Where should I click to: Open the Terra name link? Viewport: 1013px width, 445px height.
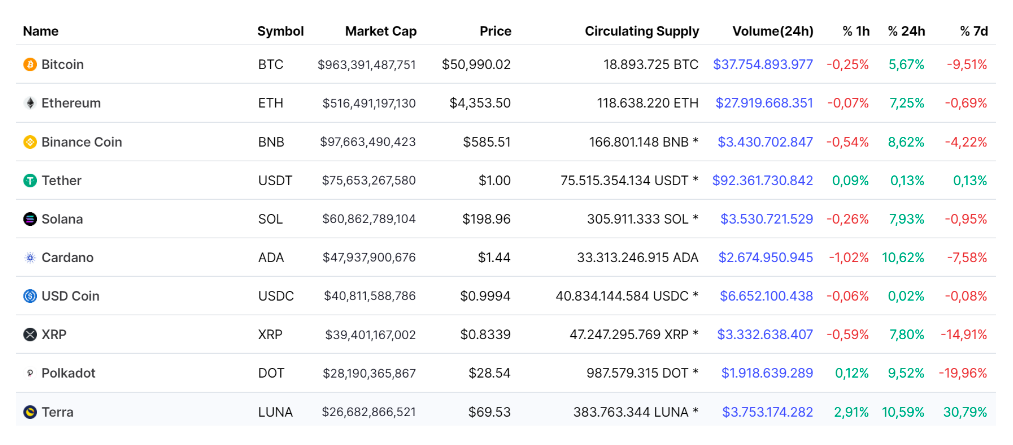point(57,412)
